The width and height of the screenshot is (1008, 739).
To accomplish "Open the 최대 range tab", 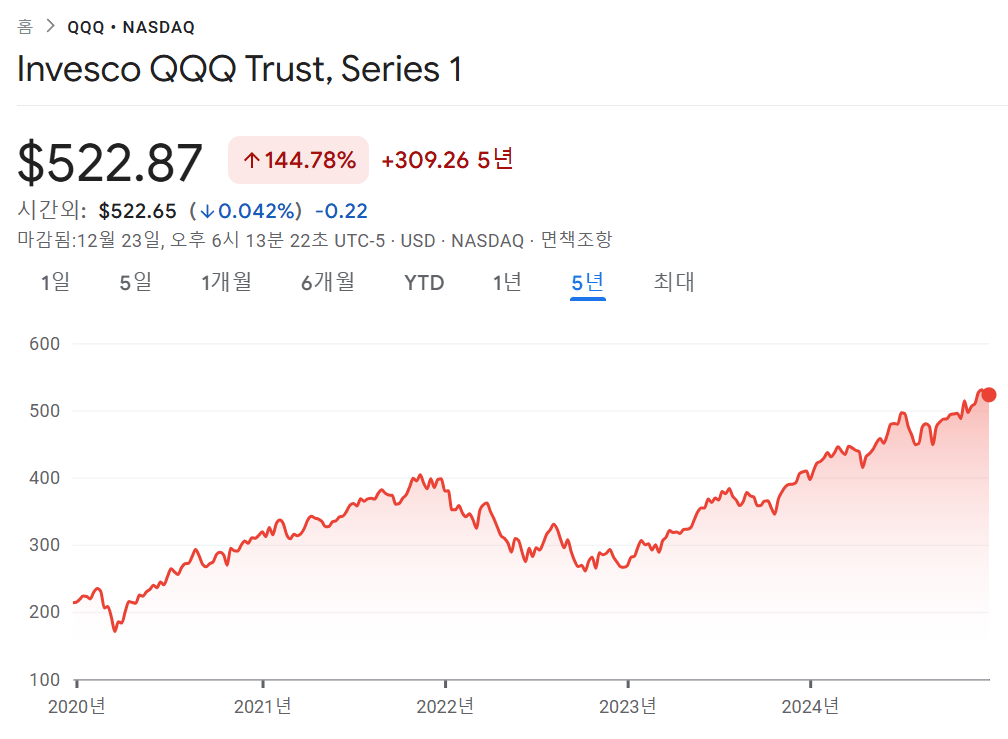I will (x=674, y=283).
